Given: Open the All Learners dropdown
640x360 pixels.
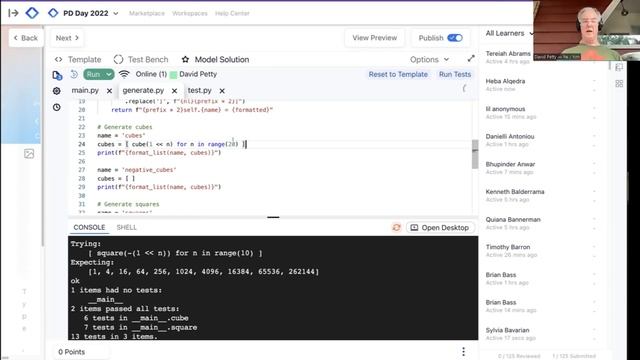Looking at the screenshot, I should click(x=509, y=33).
